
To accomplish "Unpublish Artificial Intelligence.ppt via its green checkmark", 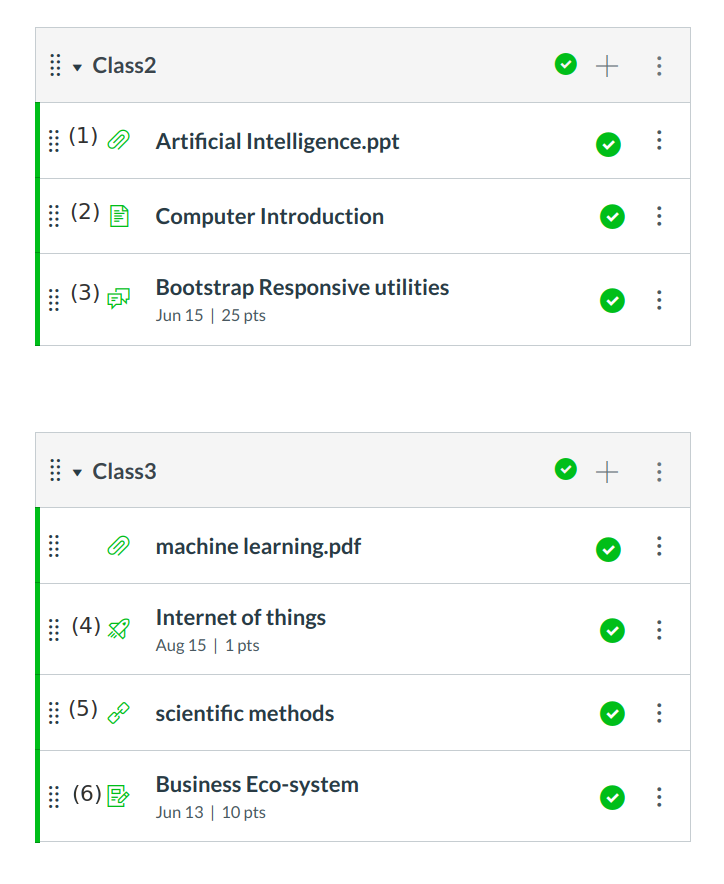I will [608, 144].
